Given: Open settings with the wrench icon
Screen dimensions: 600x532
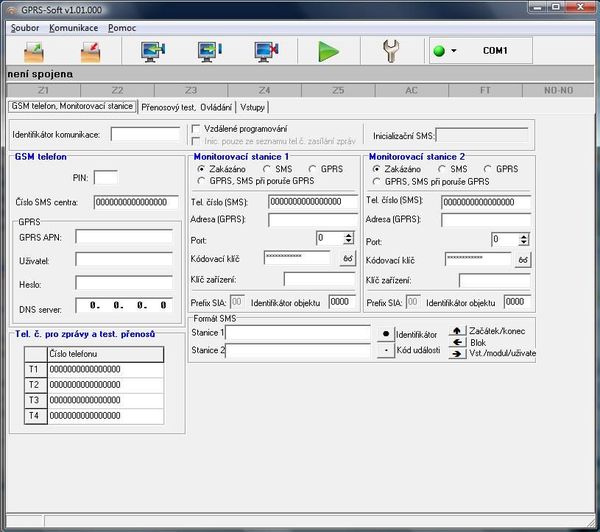Looking at the screenshot, I should (x=392, y=50).
